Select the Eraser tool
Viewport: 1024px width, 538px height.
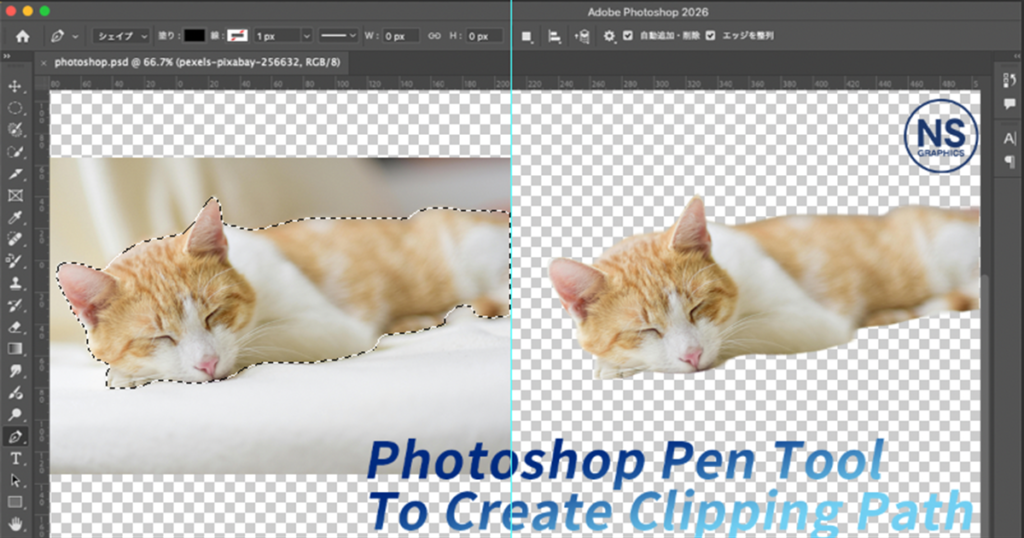coord(15,327)
